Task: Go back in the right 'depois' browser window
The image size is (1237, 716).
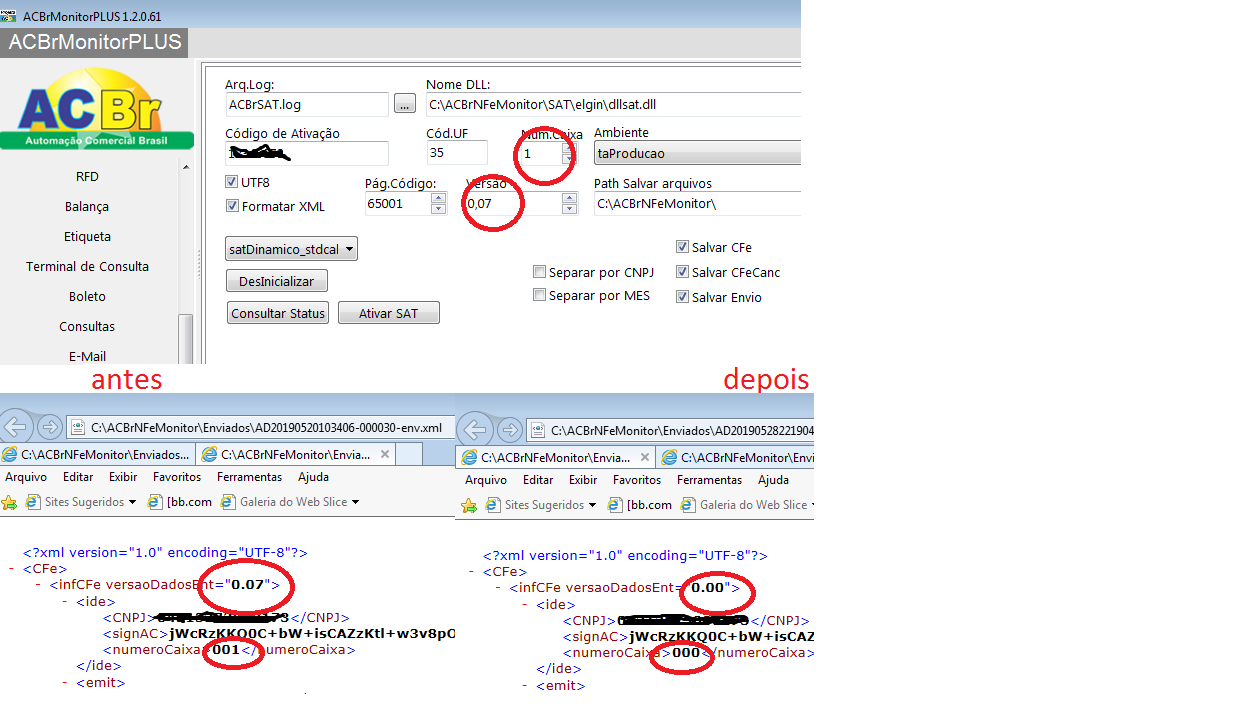Action: tap(475, 430)
